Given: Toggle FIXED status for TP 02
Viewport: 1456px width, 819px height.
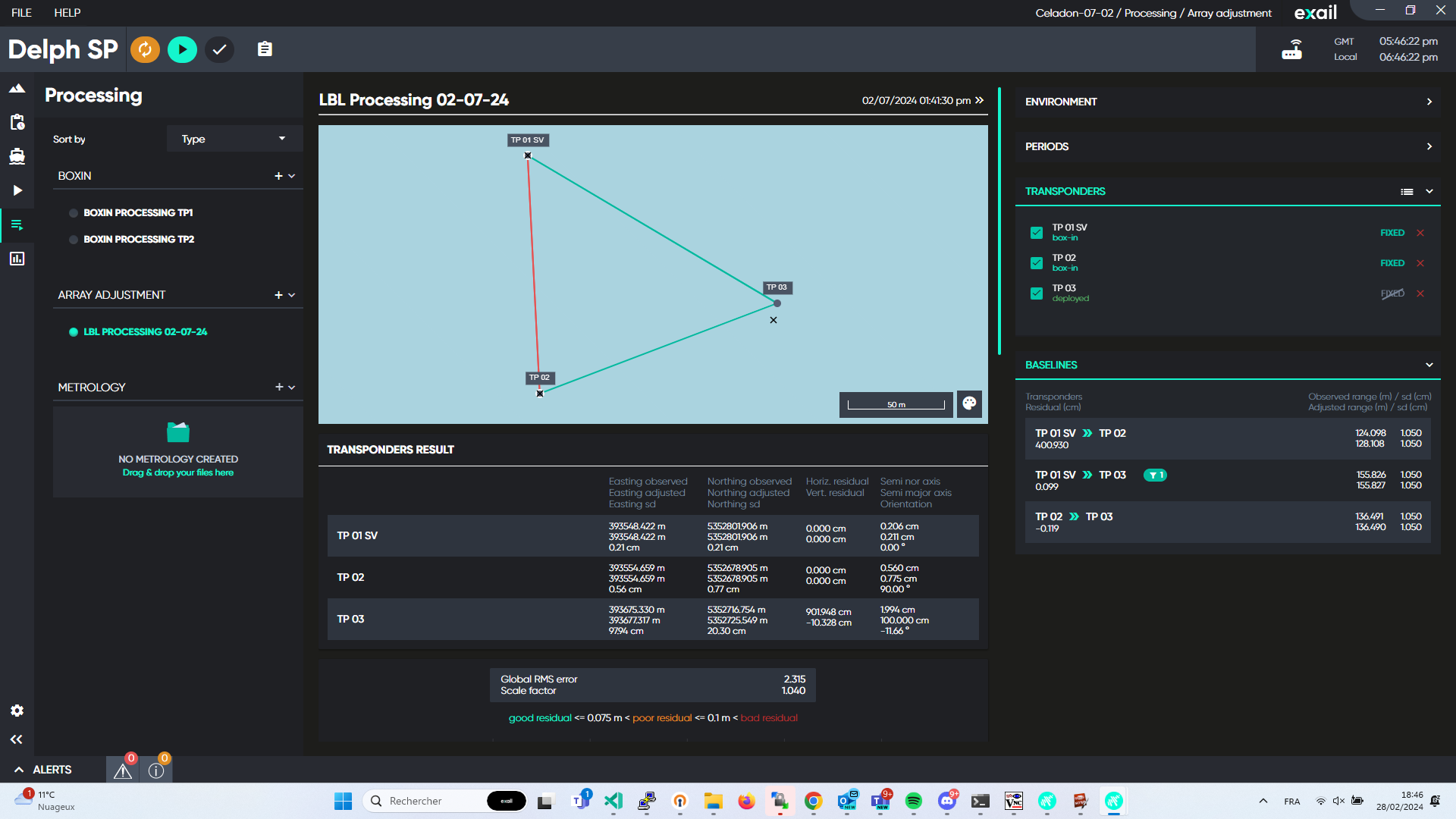Looking at the screenshot, I should coord(1392,263).
